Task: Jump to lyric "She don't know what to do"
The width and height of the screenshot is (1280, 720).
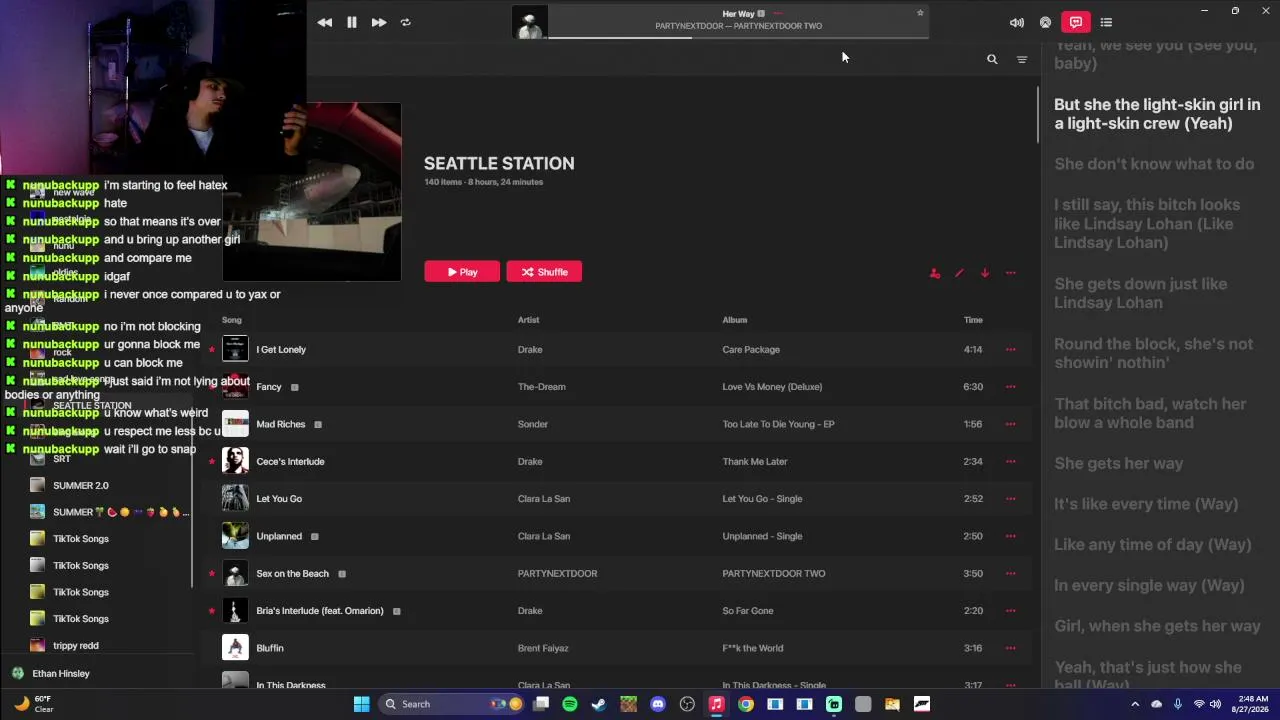Action: 1154,164
